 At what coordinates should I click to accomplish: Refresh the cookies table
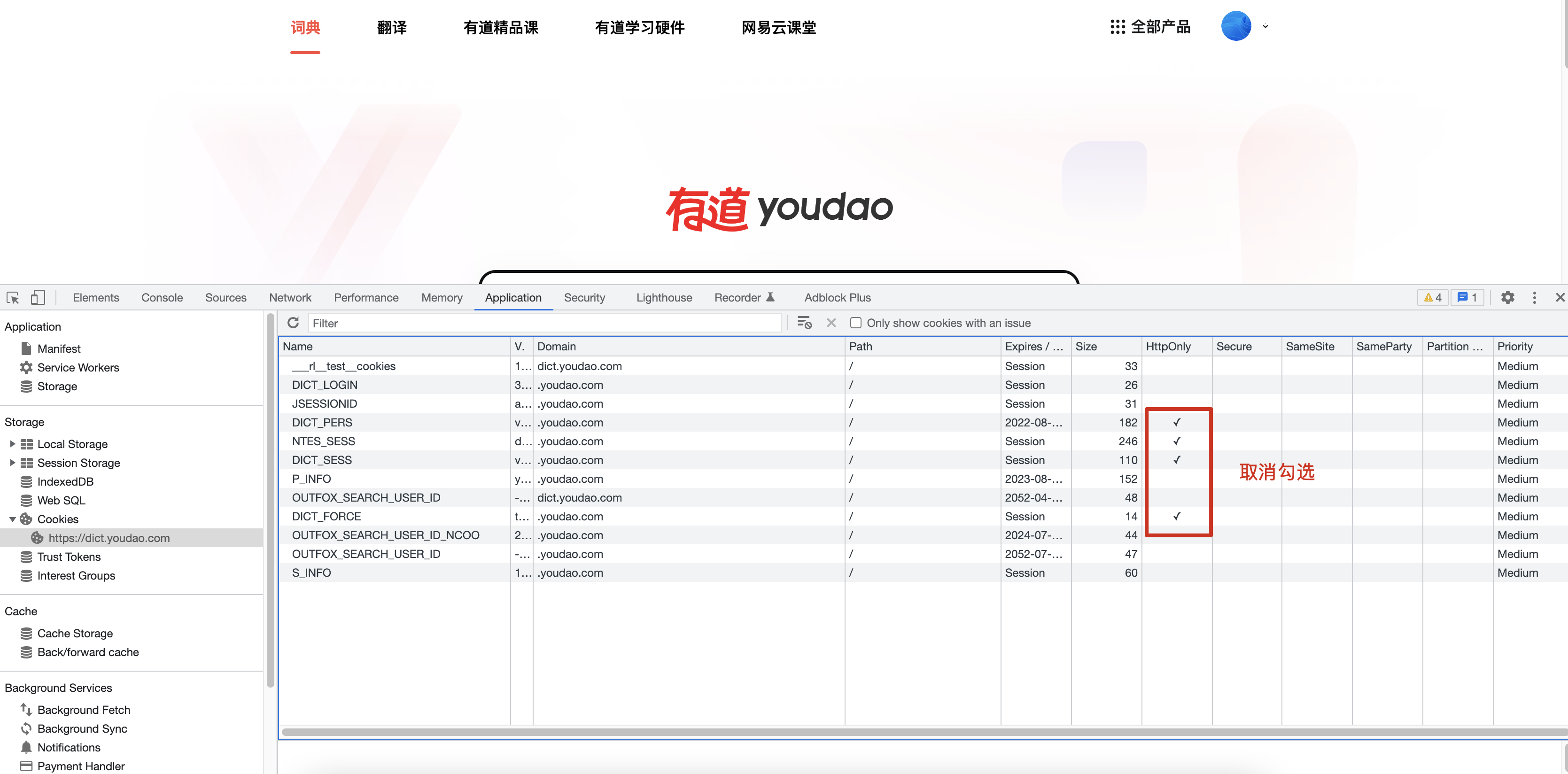point(293,323)
